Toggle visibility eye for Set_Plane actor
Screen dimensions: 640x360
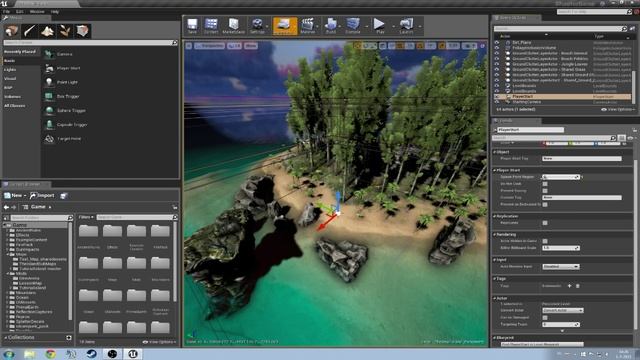coord(497,42)
